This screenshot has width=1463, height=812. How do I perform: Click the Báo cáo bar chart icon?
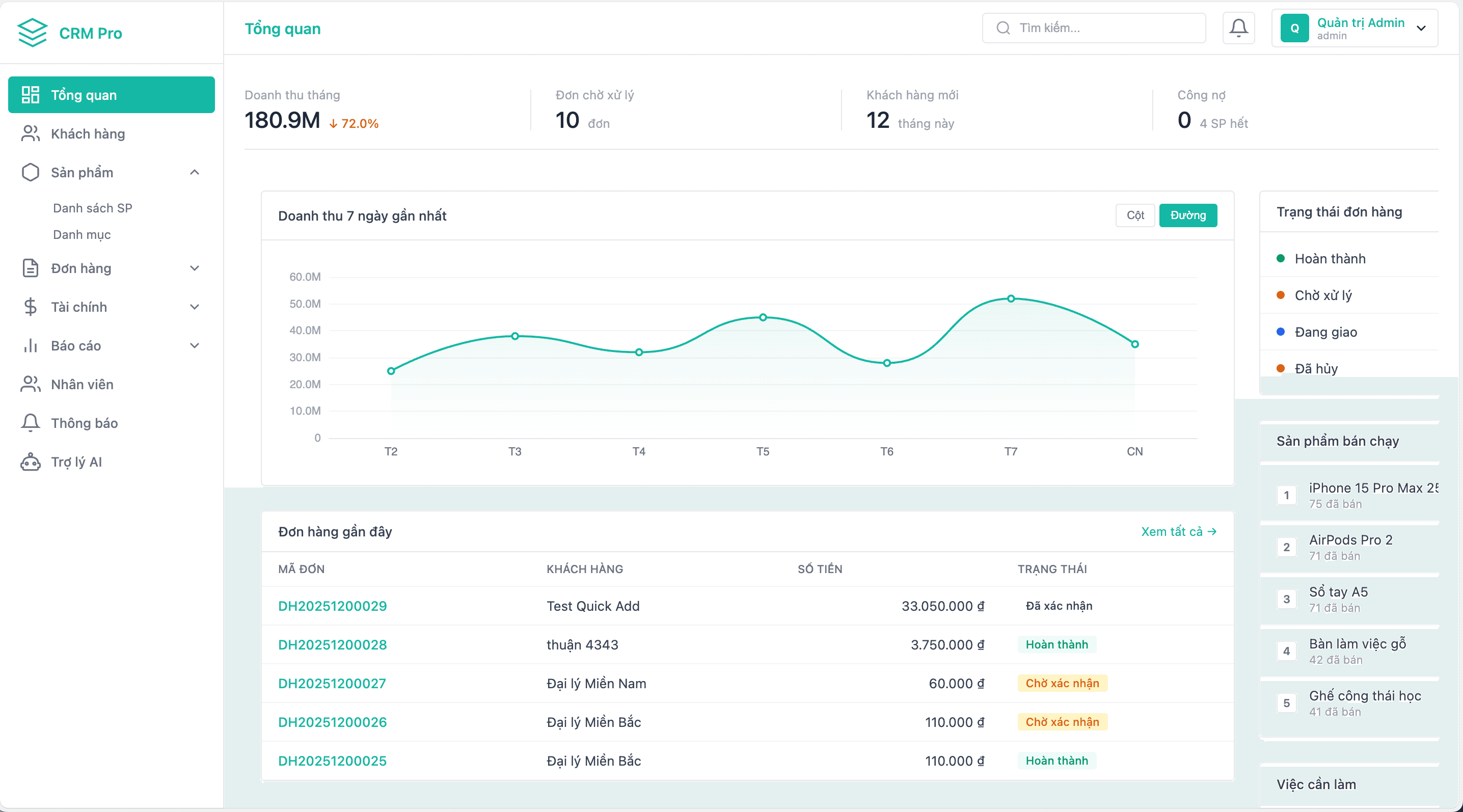[30, 345]
